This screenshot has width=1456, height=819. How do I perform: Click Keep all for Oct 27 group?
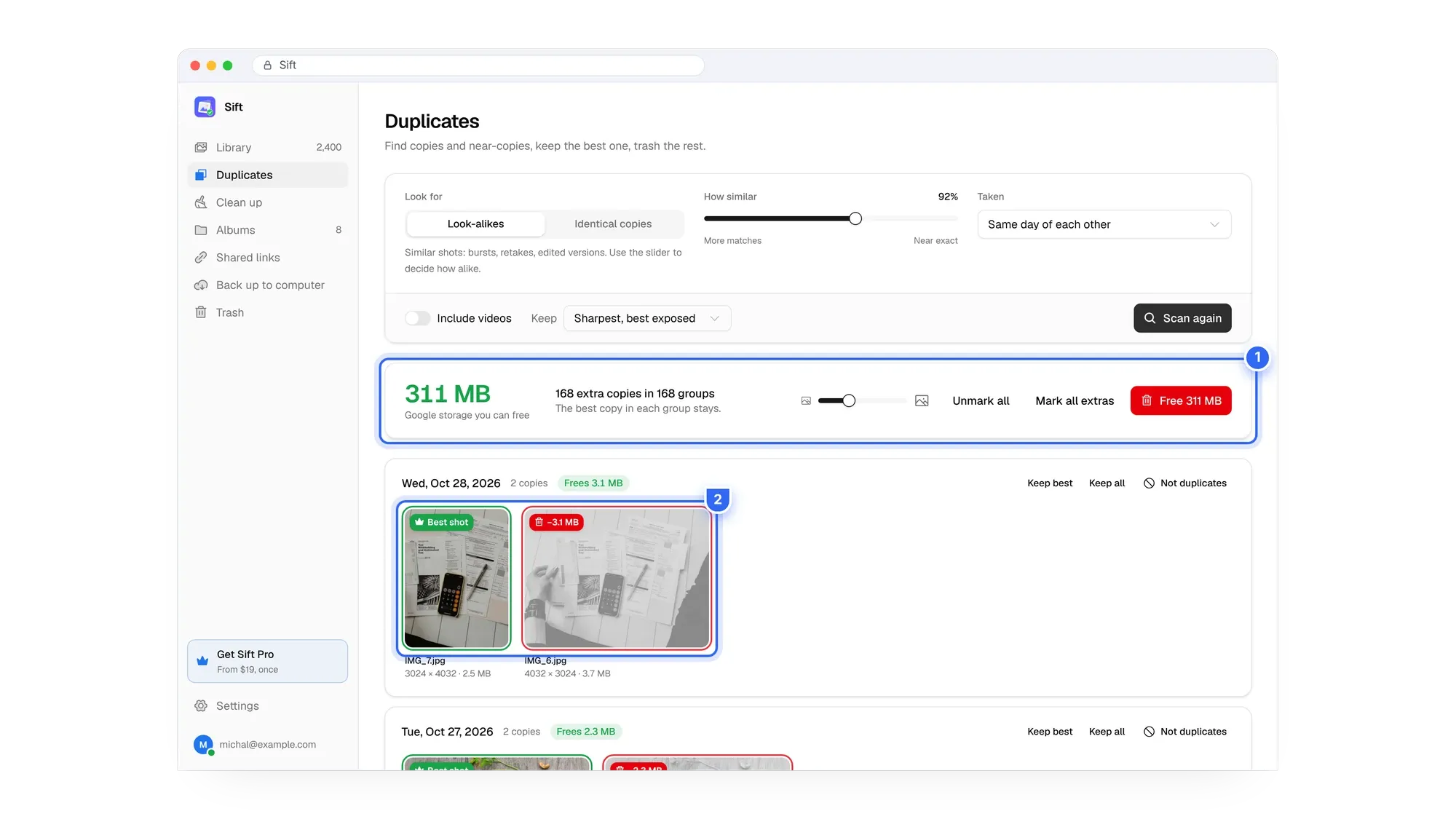tap(1107, 732)
